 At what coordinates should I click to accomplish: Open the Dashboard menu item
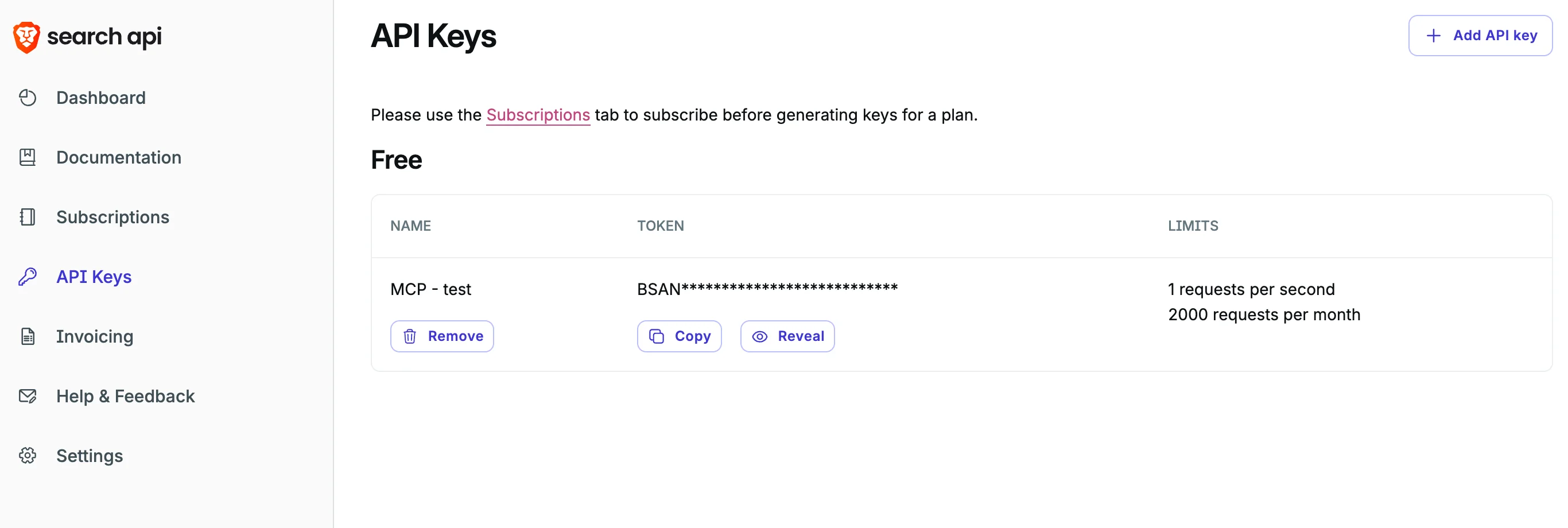click(101, 98)
